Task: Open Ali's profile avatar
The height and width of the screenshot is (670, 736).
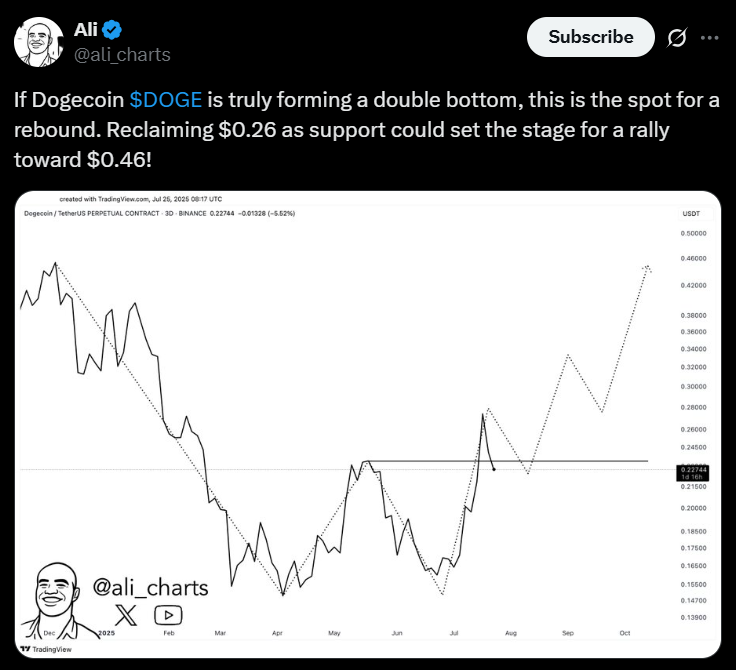Action: coord(38,42)
